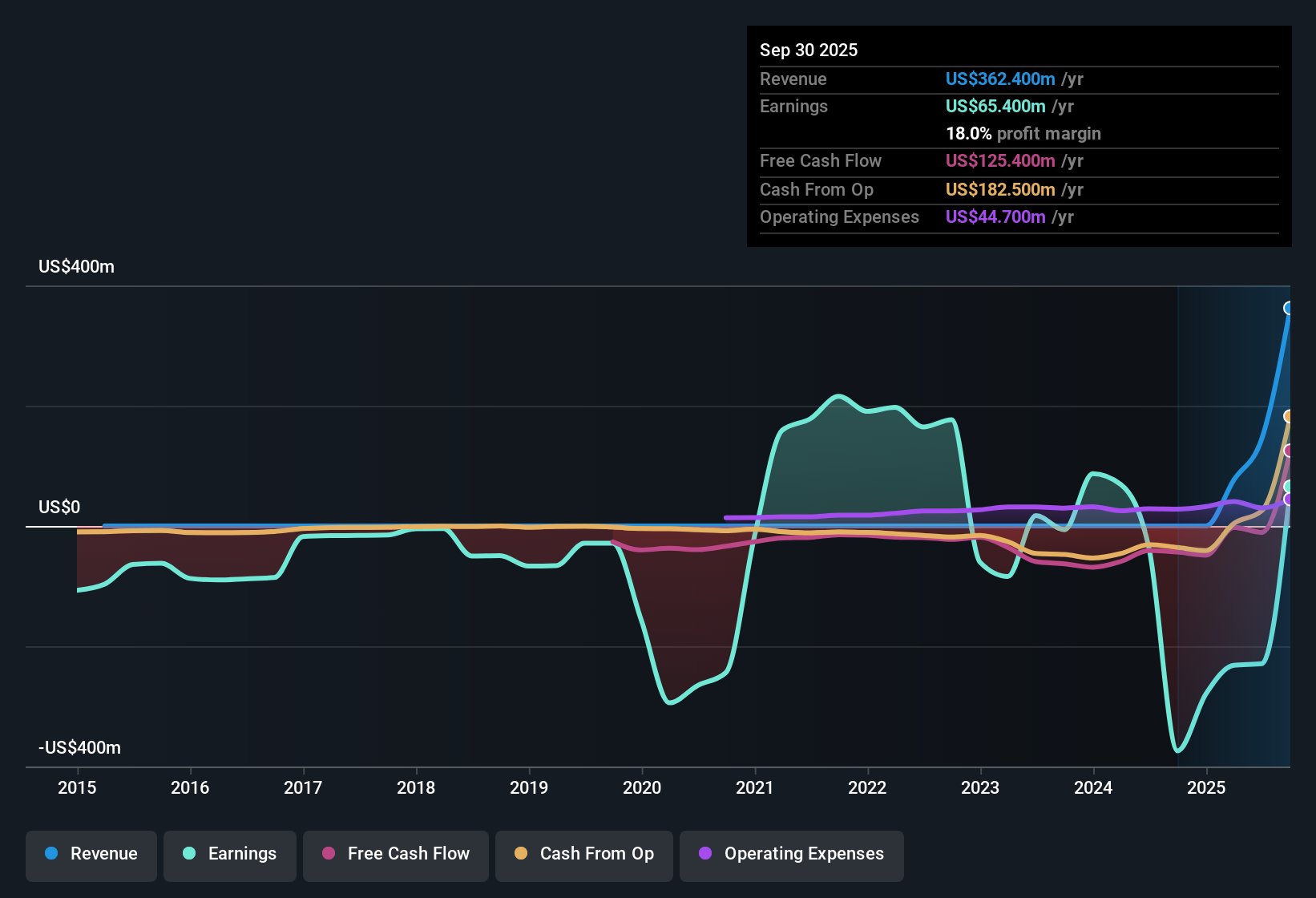Click the teal Earnings endpoint marker
This screenshot has height=898, width=1316.
pos(1289,487)
